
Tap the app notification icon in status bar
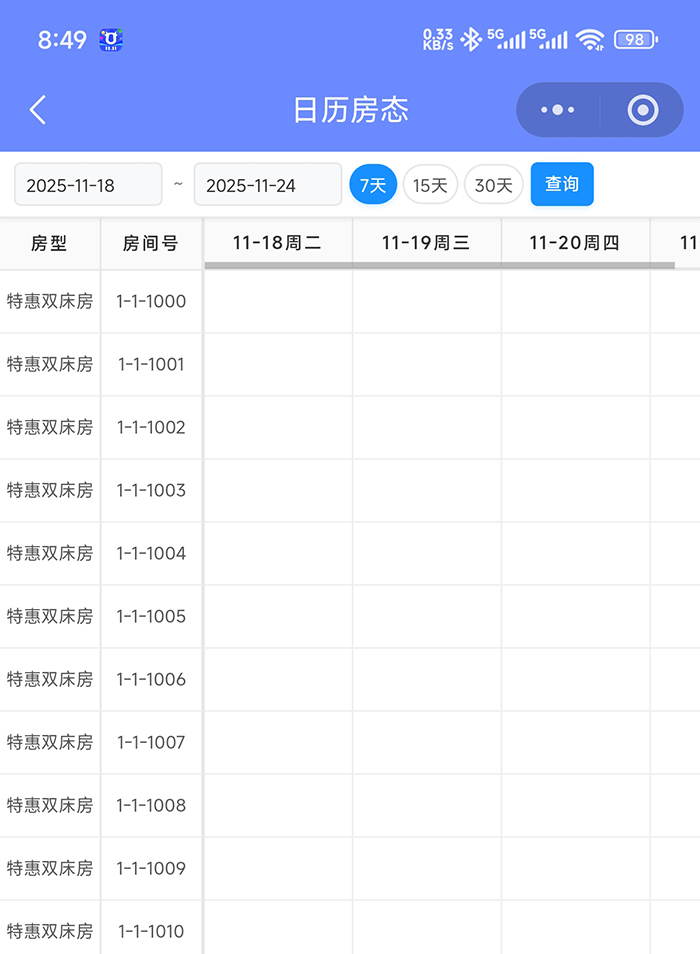click(x=111, y=40)
